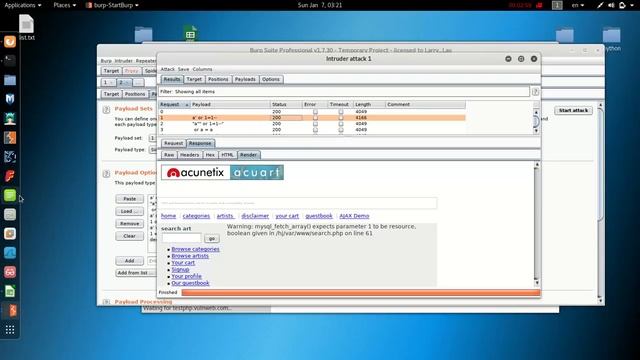Screen dimensions: 640x360
Task: Click the Finished orange progress bar
Action: 361,293
